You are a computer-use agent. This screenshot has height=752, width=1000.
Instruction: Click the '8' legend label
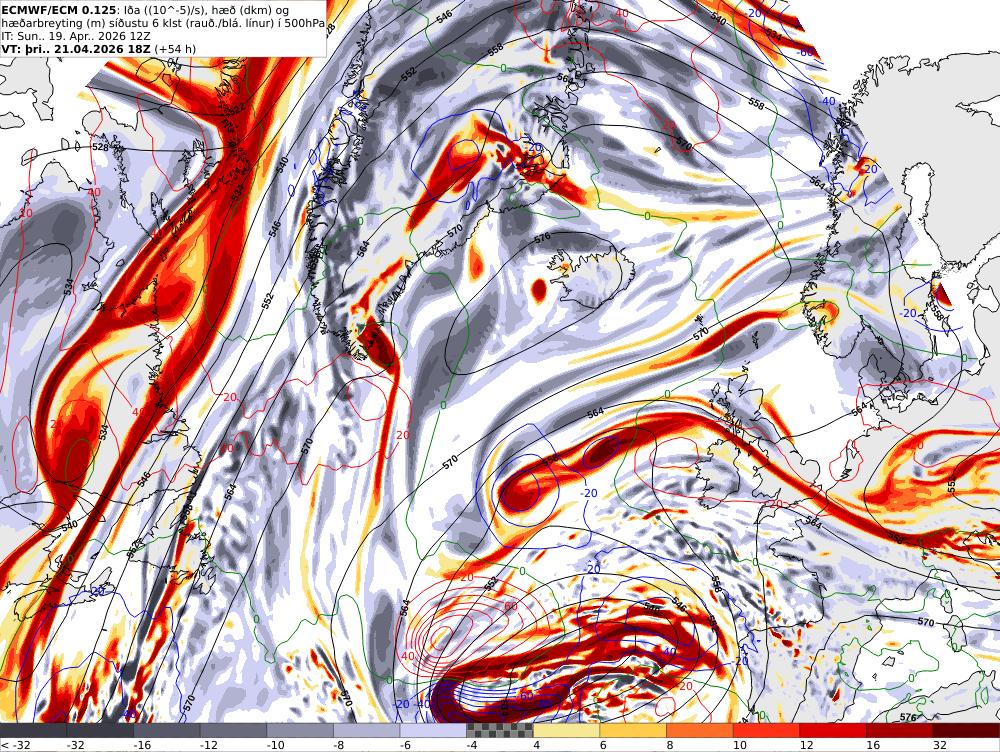[670, 745]
